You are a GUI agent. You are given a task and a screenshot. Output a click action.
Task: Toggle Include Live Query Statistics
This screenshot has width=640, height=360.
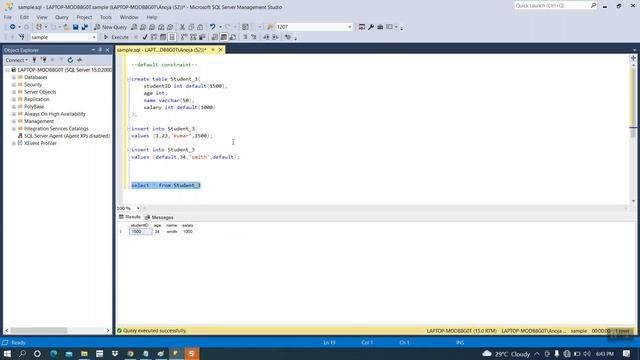click(x=193, y=37)
